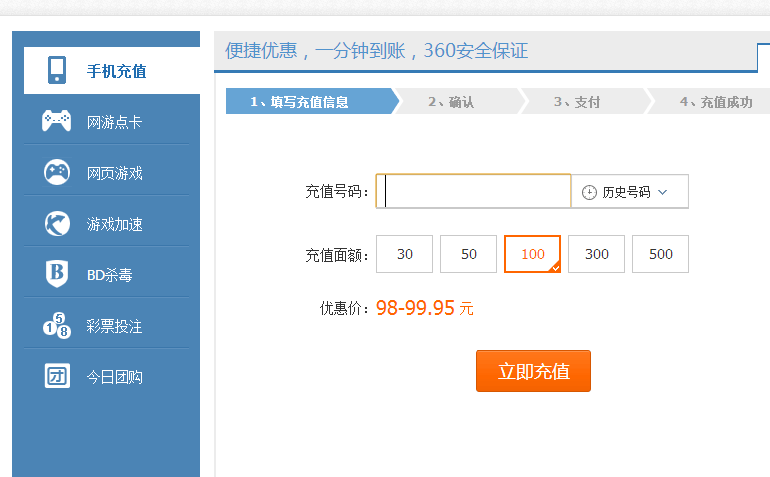Click the clock icon beside 历史号码

(589, 192)
